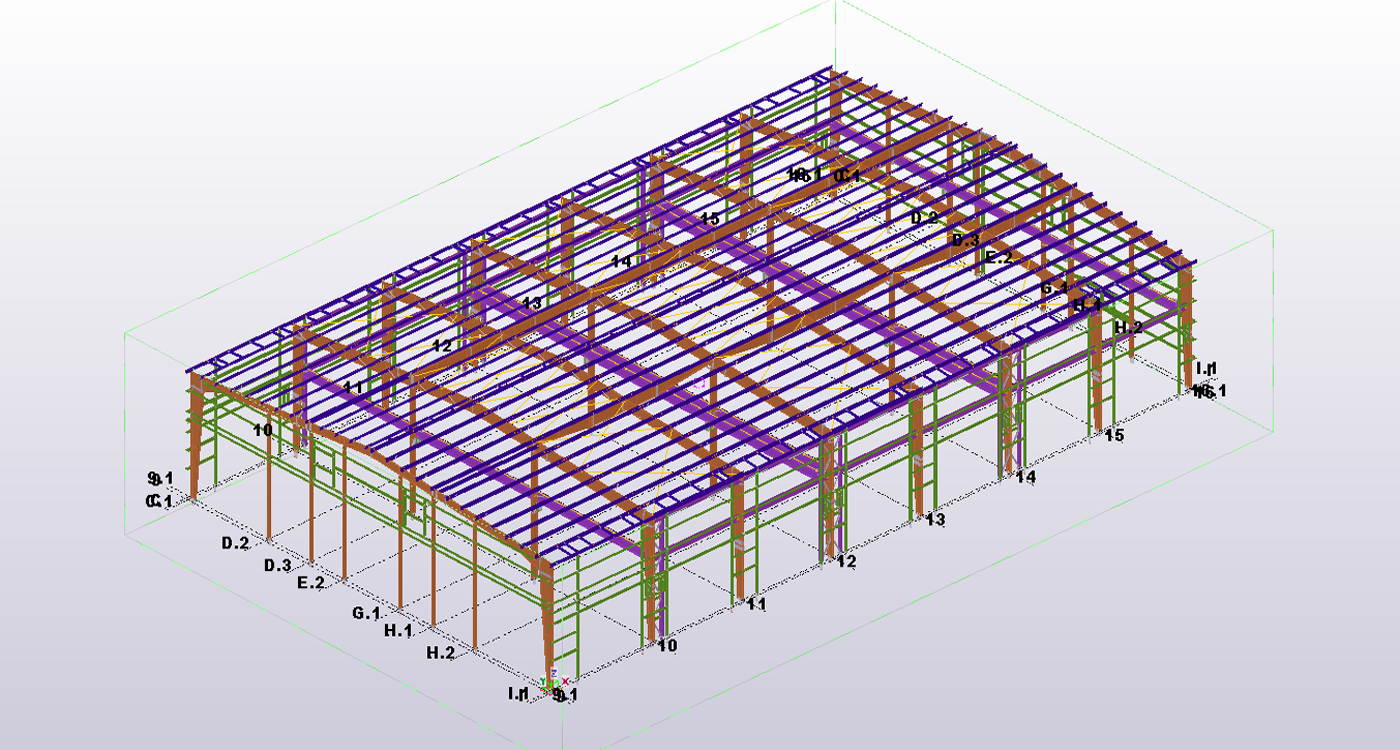Click grid label H.2 on the far-right roof side

coord(1128,327)
